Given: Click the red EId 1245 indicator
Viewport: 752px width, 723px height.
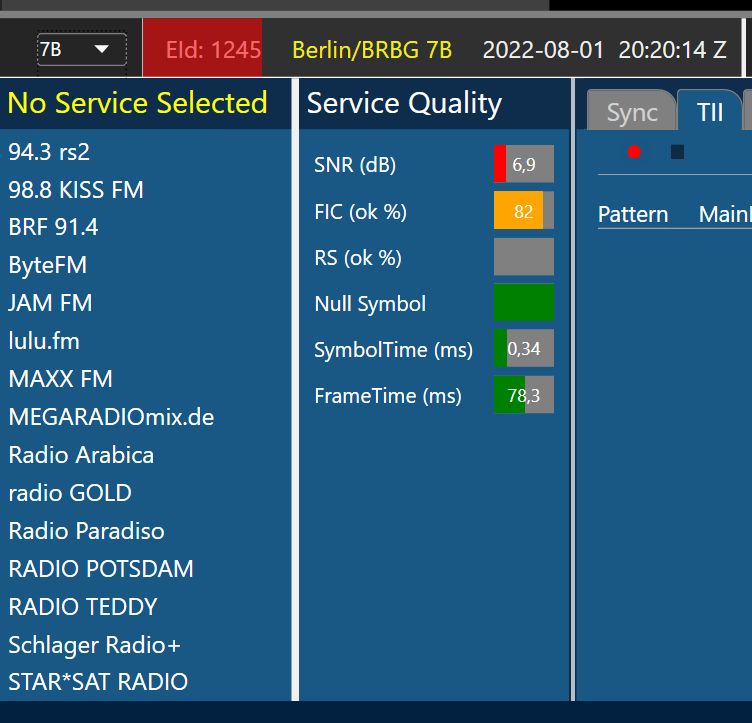Looking at the screenshot, I should point(203,49).
